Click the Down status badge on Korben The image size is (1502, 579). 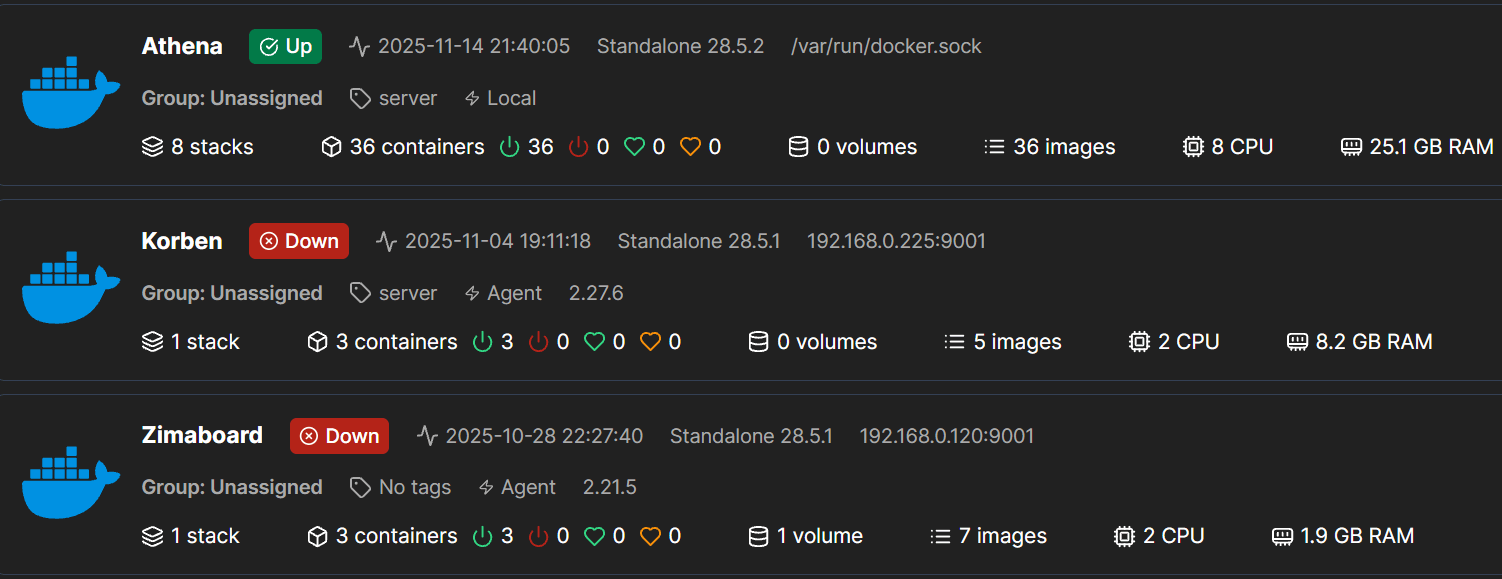[x=298, y=240]
